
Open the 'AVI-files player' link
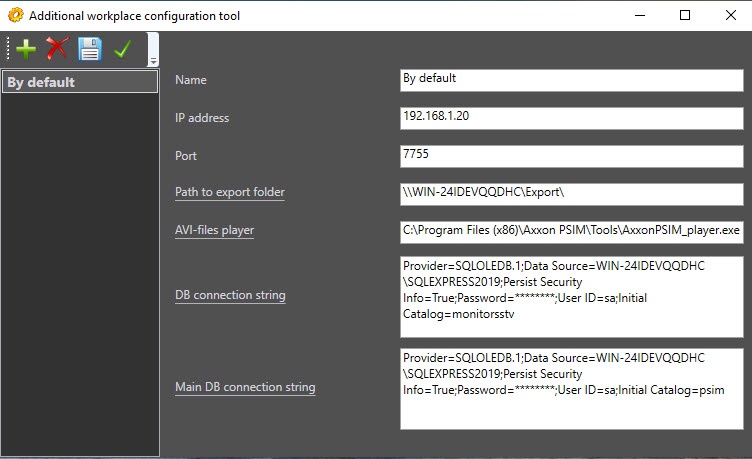(x=214, y=230)
